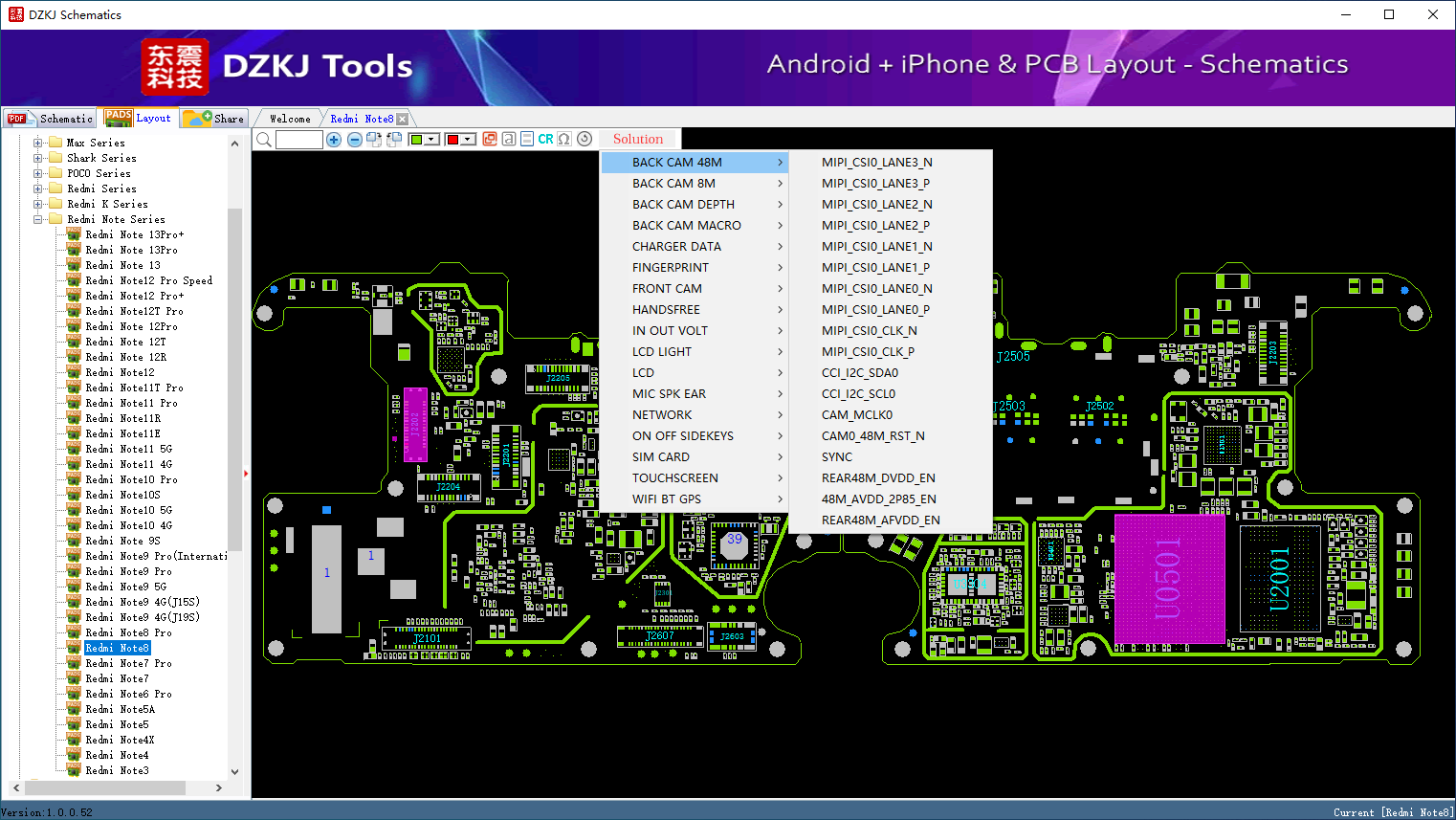Switch to the Layout tab
Viewport: 1456px width, 820px height.
click(x=138, y=117)
